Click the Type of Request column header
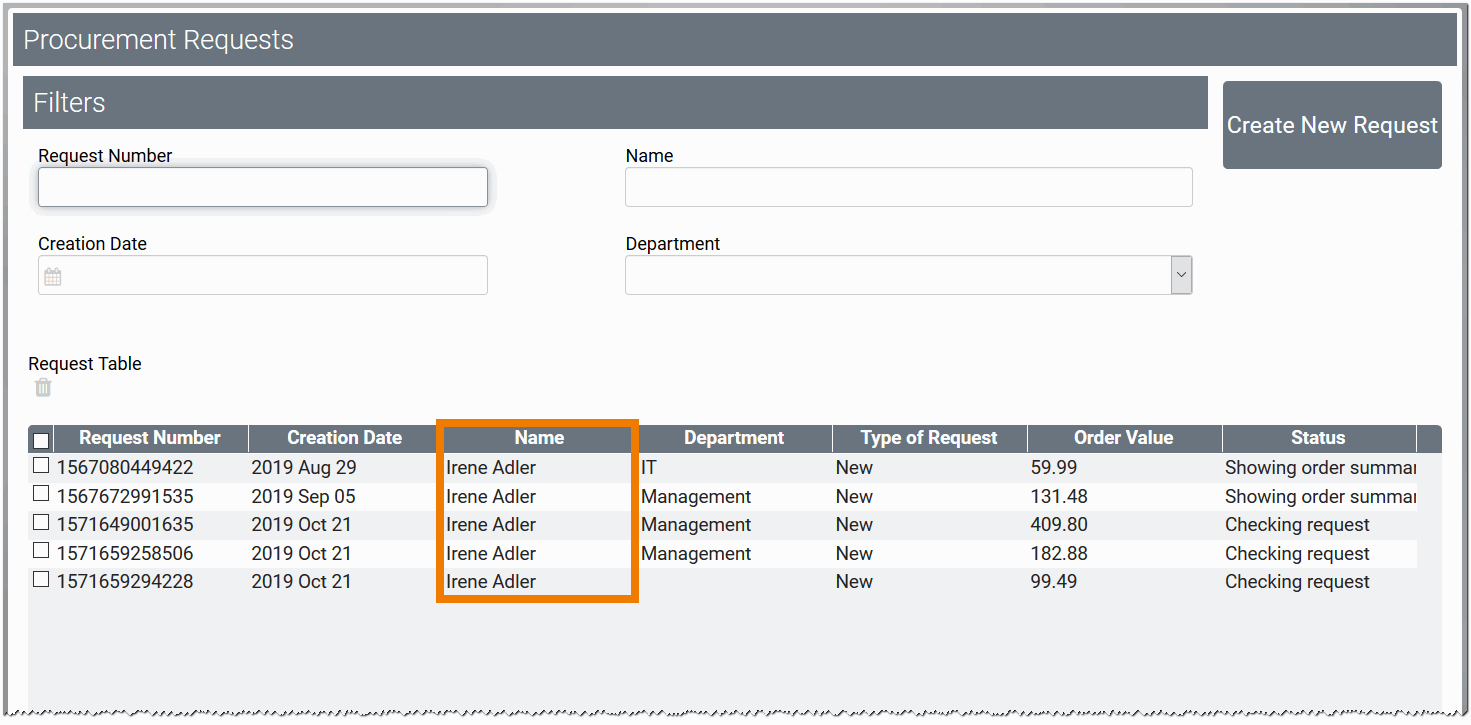 pyautogui.click(x=929, y=438)
